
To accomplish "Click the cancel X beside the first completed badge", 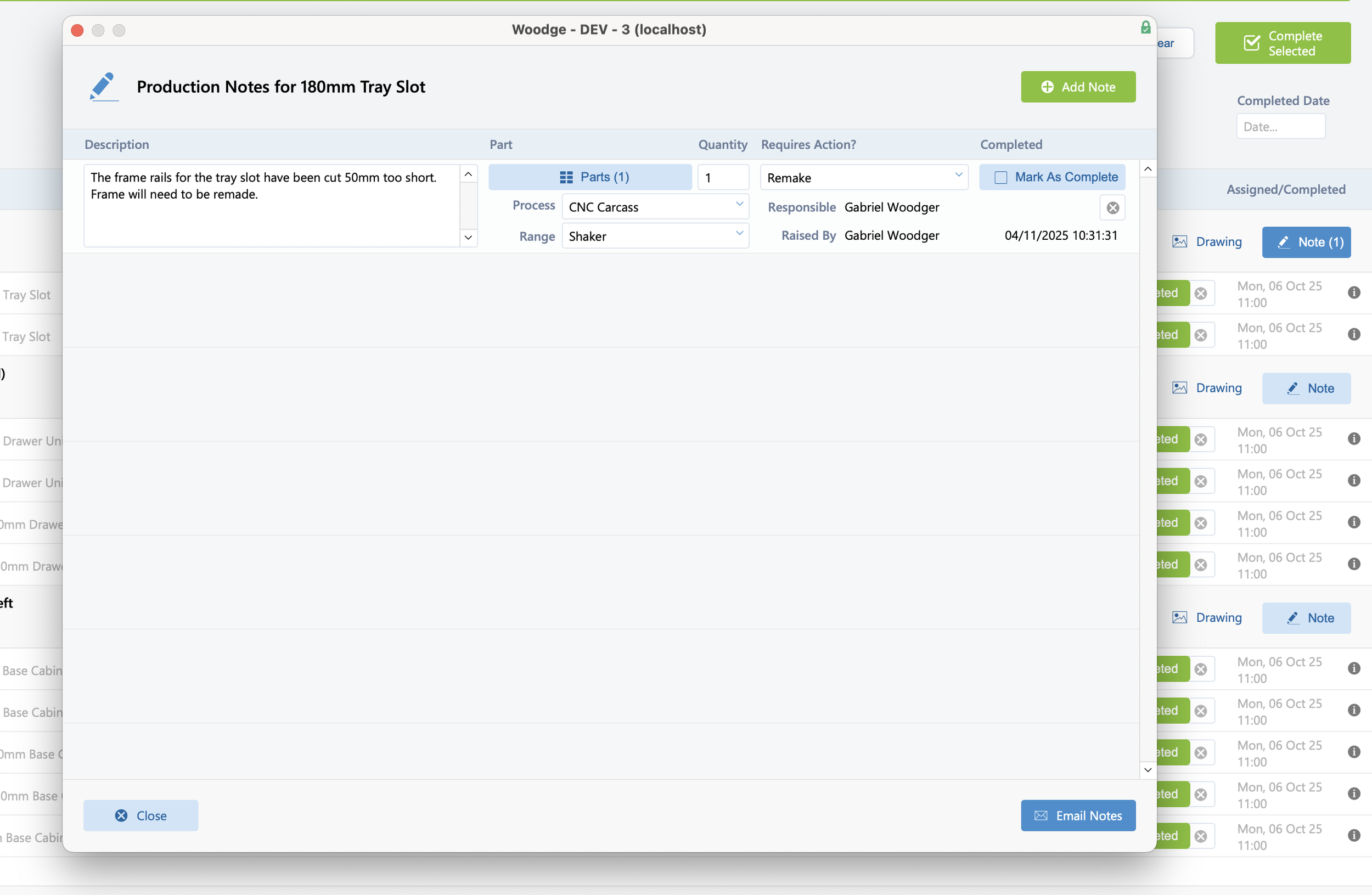I will (1201, 294).
